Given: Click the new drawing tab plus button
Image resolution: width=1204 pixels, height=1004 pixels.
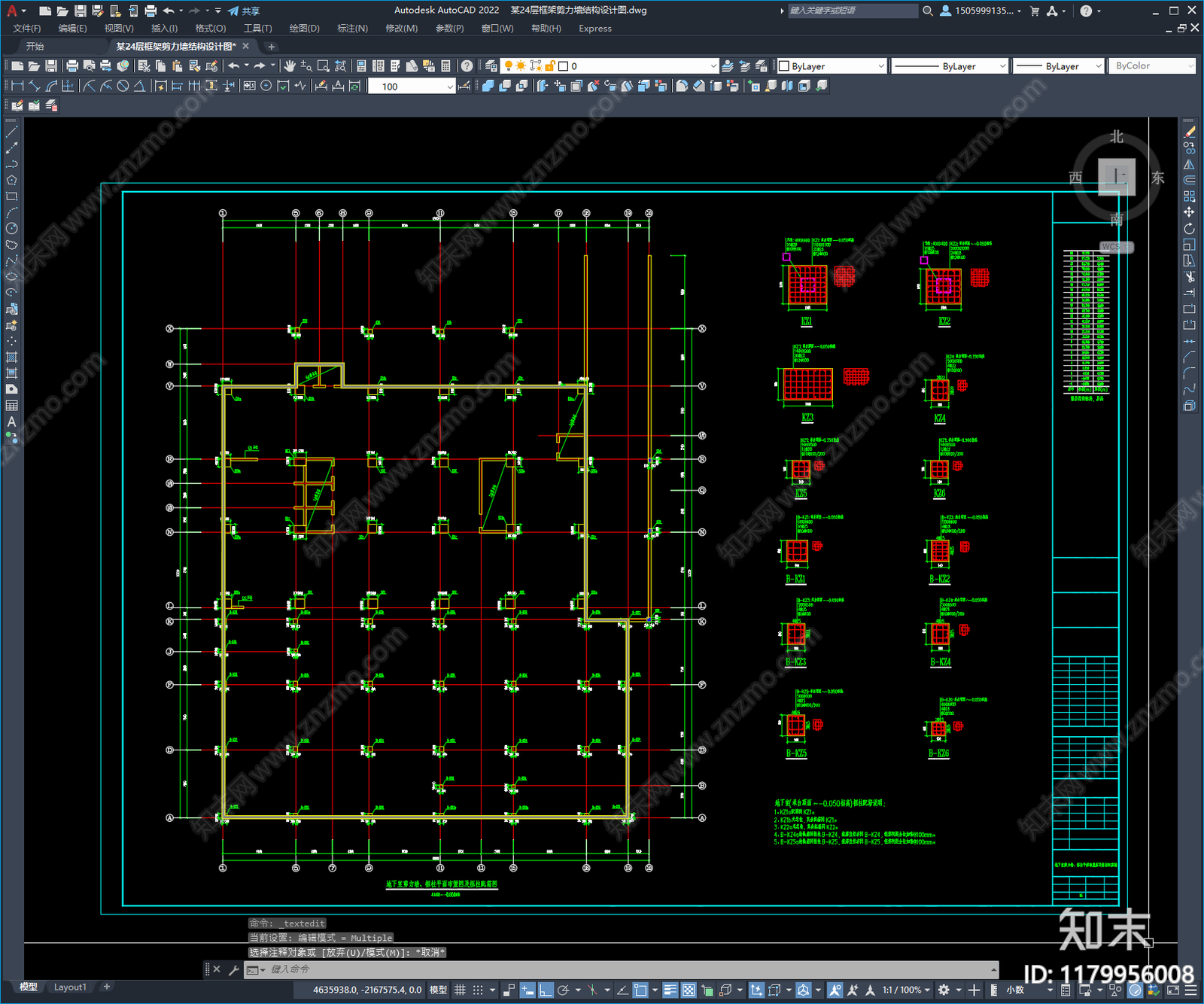Looking at the screenshot, I should pos(272,47).
